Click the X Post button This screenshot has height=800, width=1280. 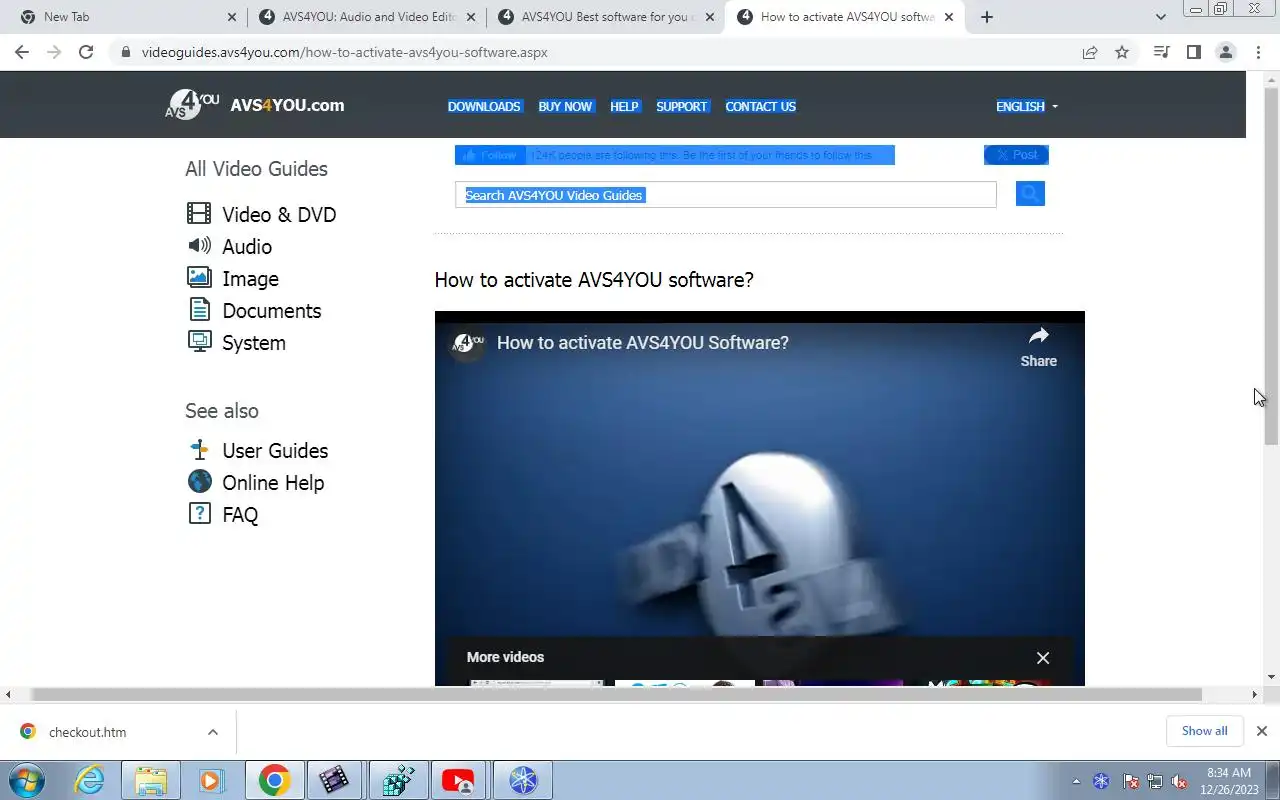pyautogui.click(x=1016, y=155)
